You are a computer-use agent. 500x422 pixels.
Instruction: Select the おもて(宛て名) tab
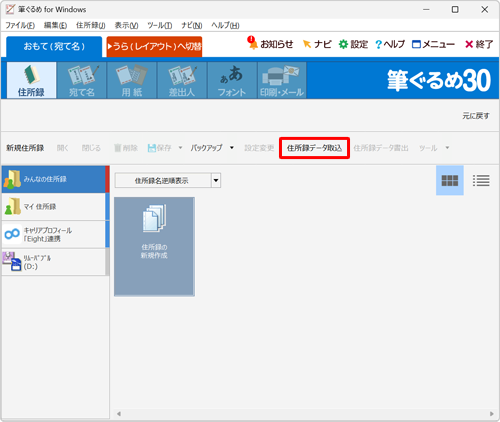point(54,46)
